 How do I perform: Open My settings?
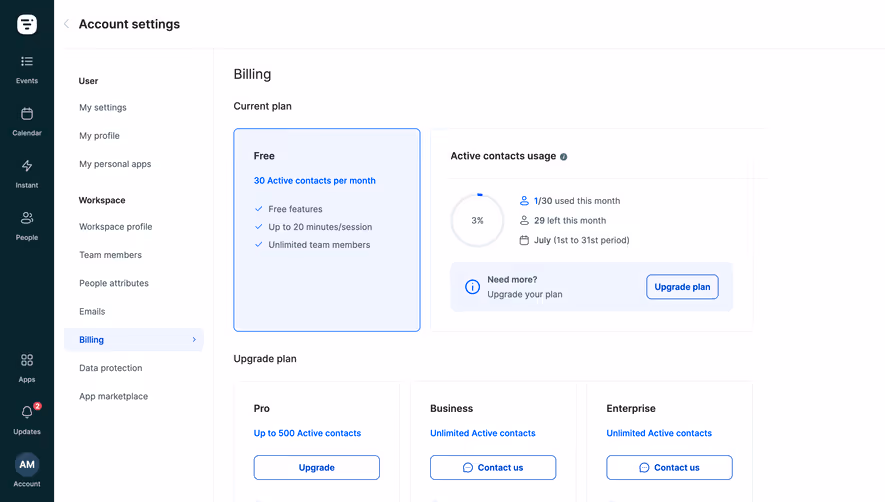(103, 107)
